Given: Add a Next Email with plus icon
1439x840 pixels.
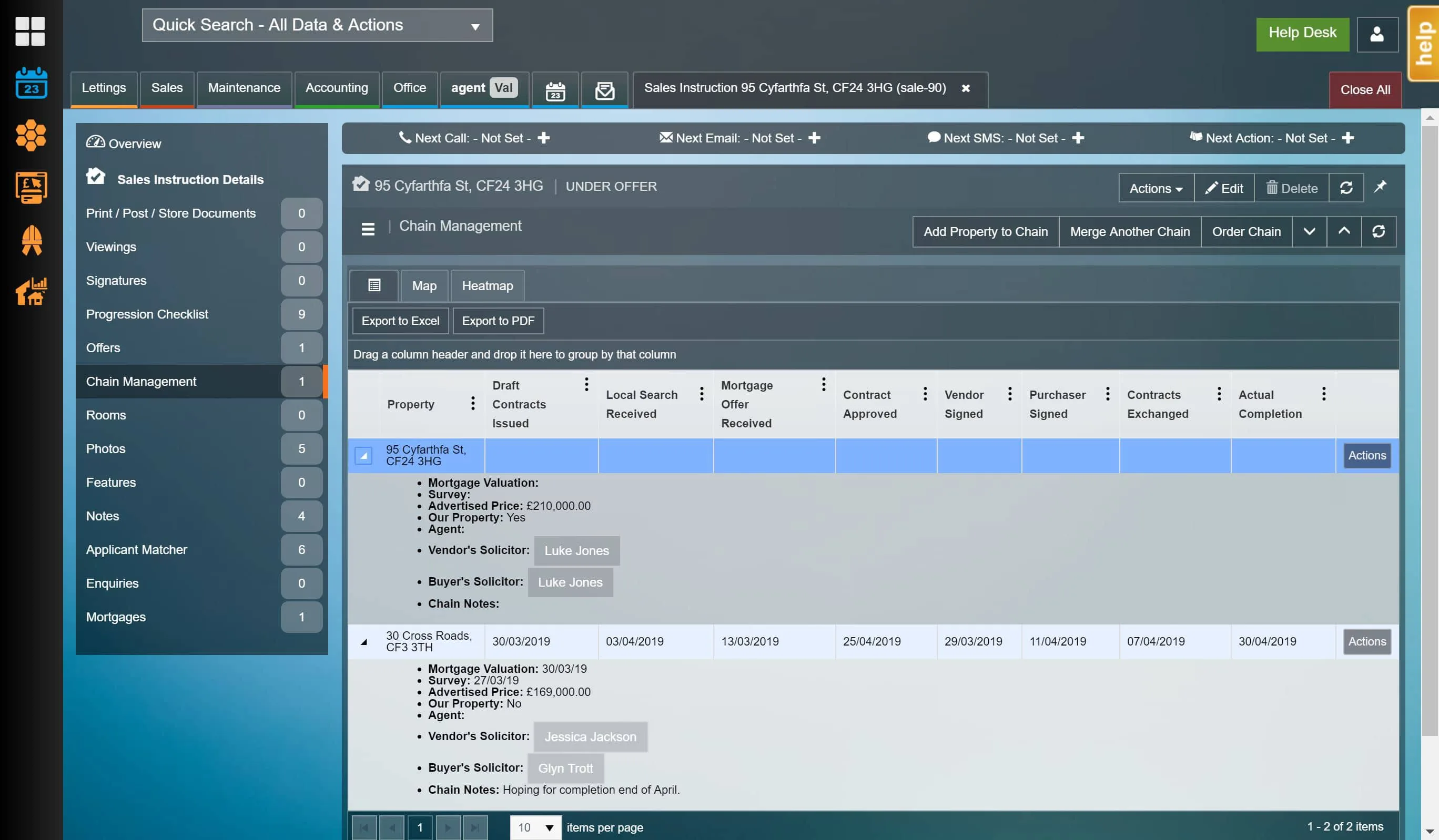Looking at the screenshot, I should click(x=814, y=138).
